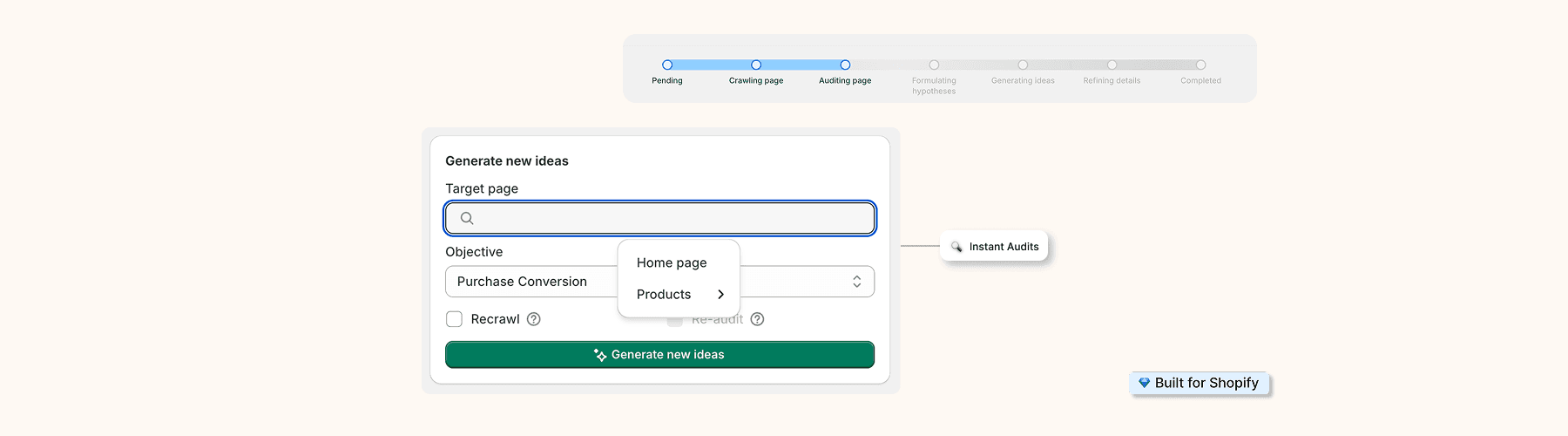Click the Instant Audits magnifier icon

click(x=956, y=247)
